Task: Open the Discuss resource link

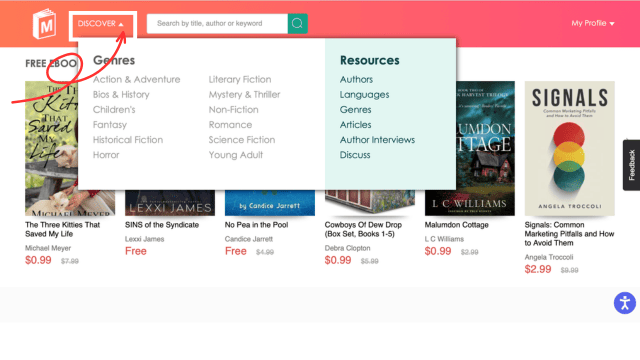Action: (355, 155)
